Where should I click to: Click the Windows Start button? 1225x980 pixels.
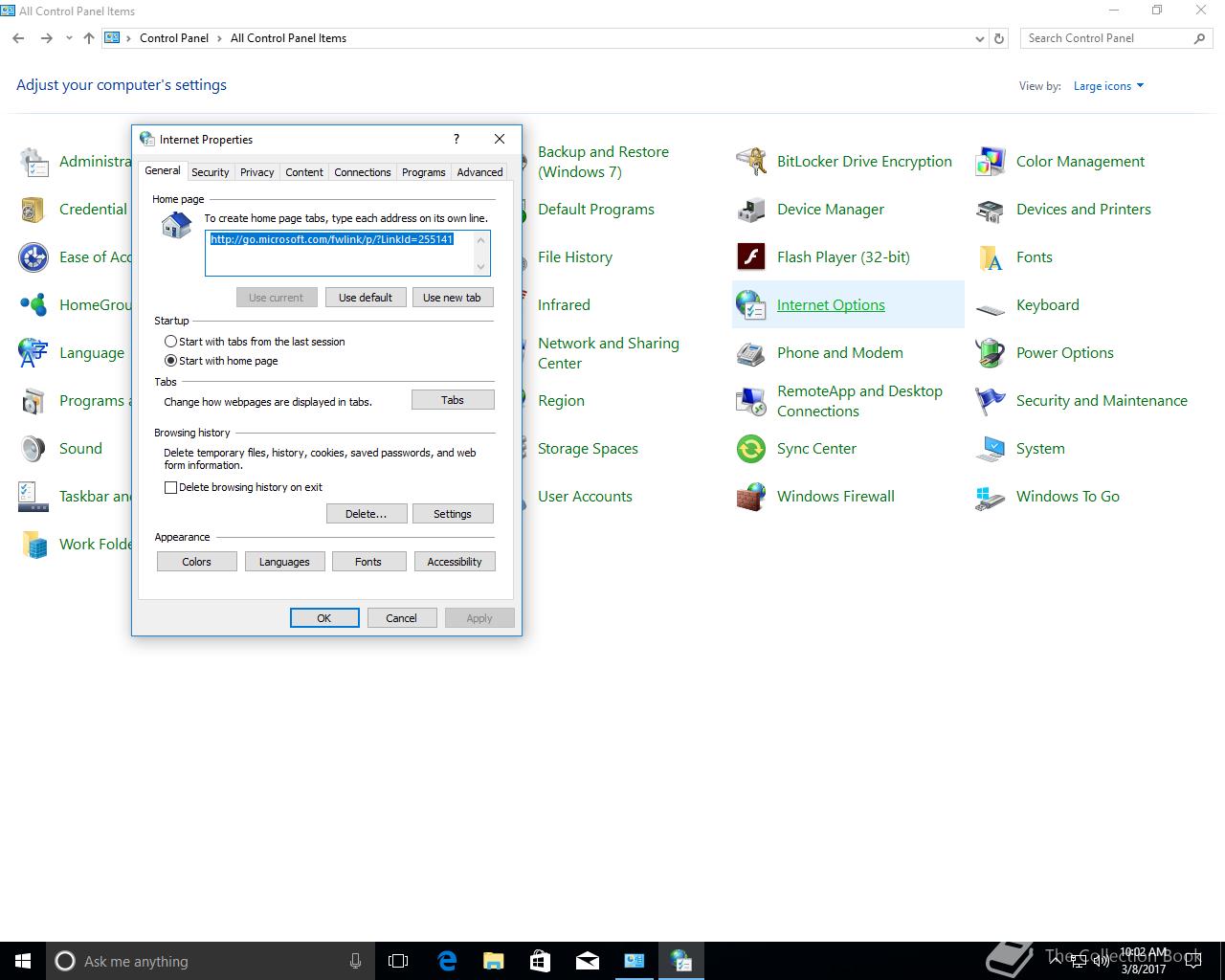(23, 961)
